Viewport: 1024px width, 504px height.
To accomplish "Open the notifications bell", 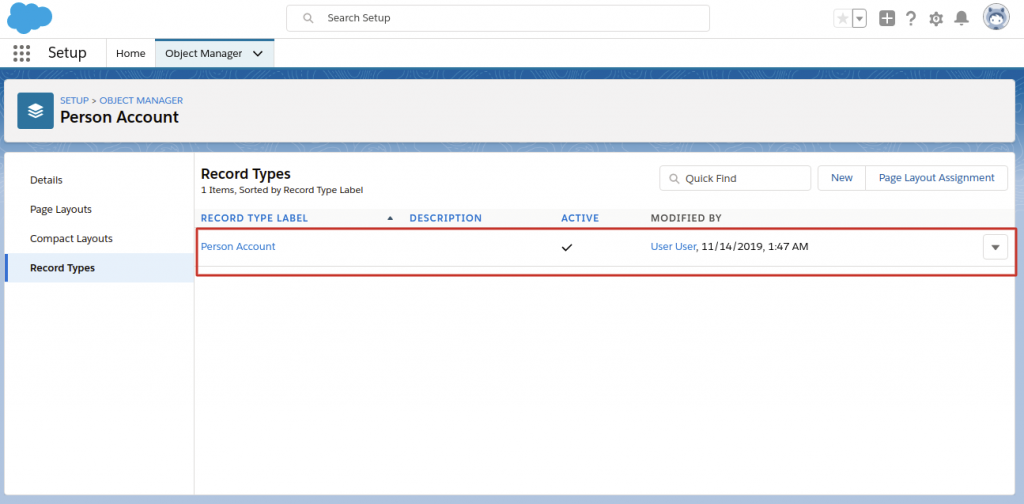I will [961, 18].
